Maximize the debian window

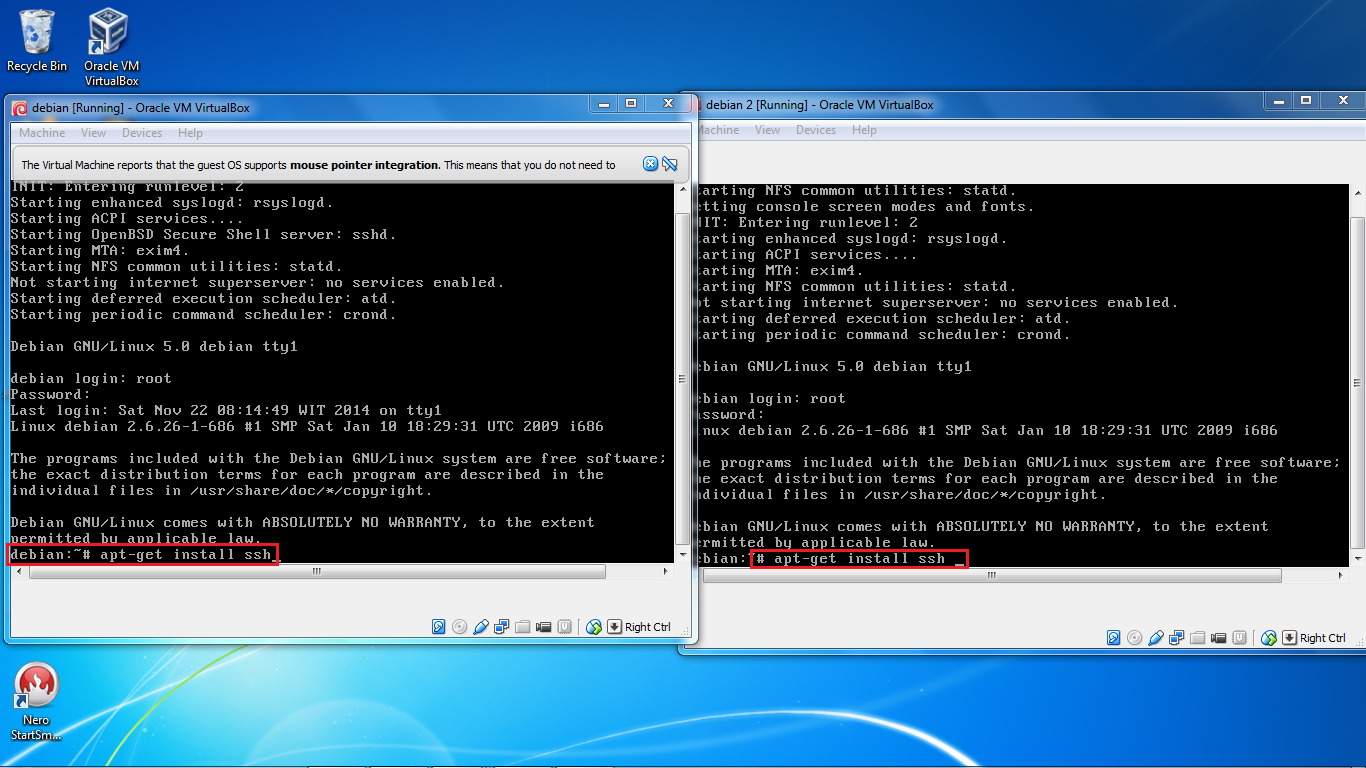click(631, 103)
